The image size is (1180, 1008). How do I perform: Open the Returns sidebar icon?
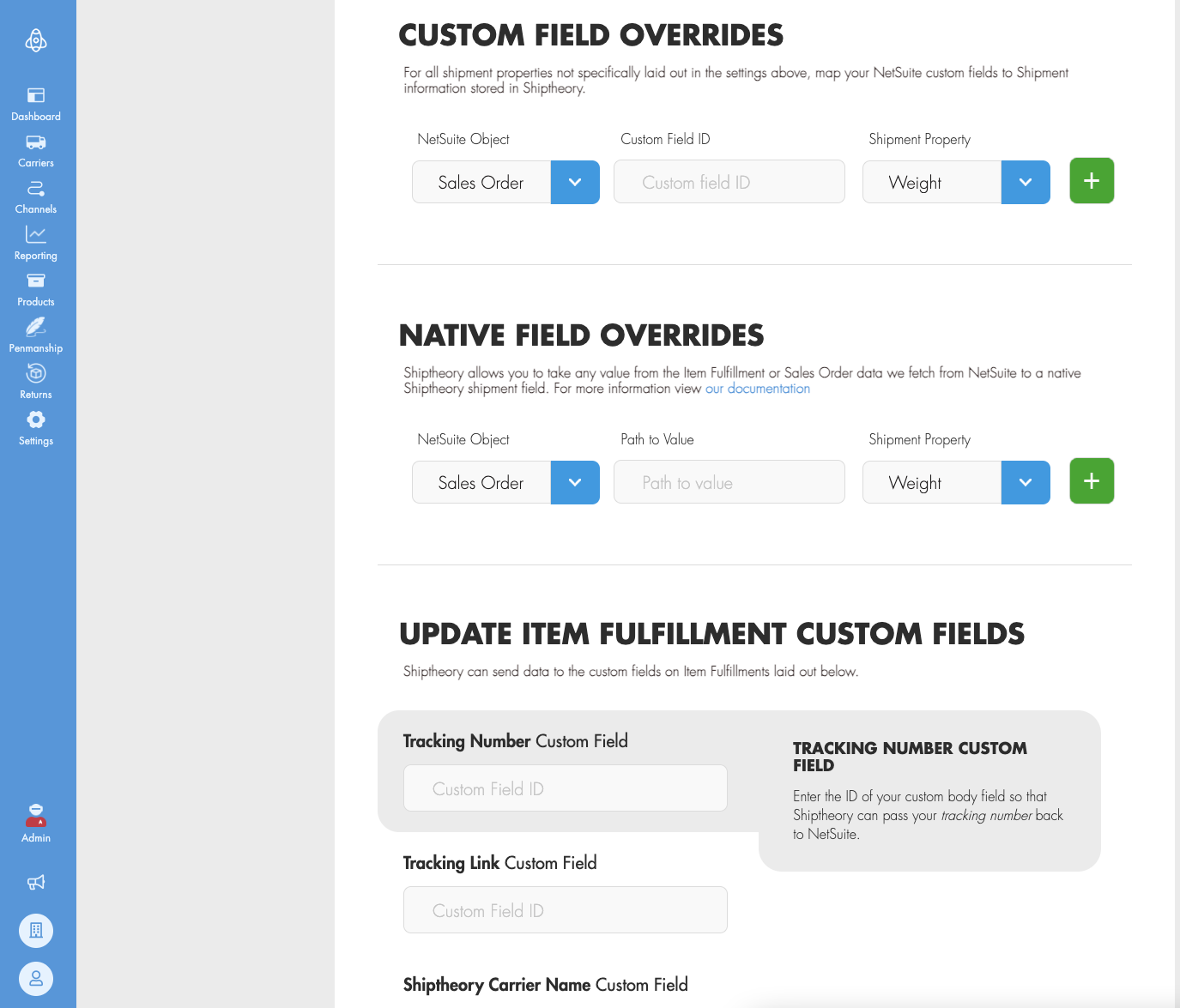tap(36, 373)
